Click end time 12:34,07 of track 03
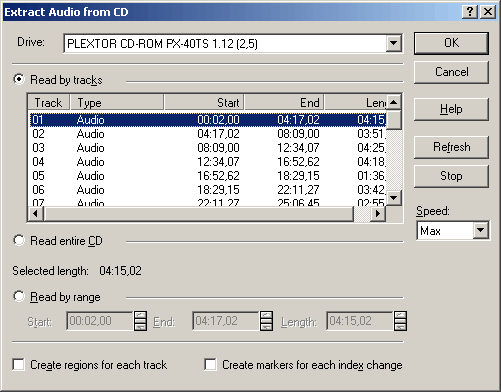Viewport: 501px width, 392px height. (x=298, y=148)
